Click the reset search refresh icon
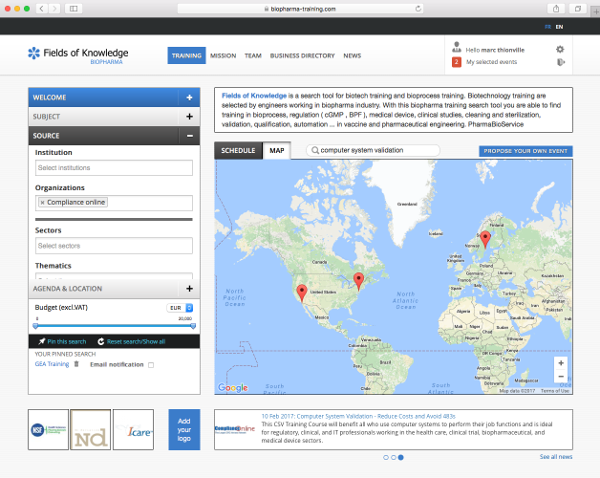Screen dimensions: 600x478 pyautogui.click(x=101, y=341)
